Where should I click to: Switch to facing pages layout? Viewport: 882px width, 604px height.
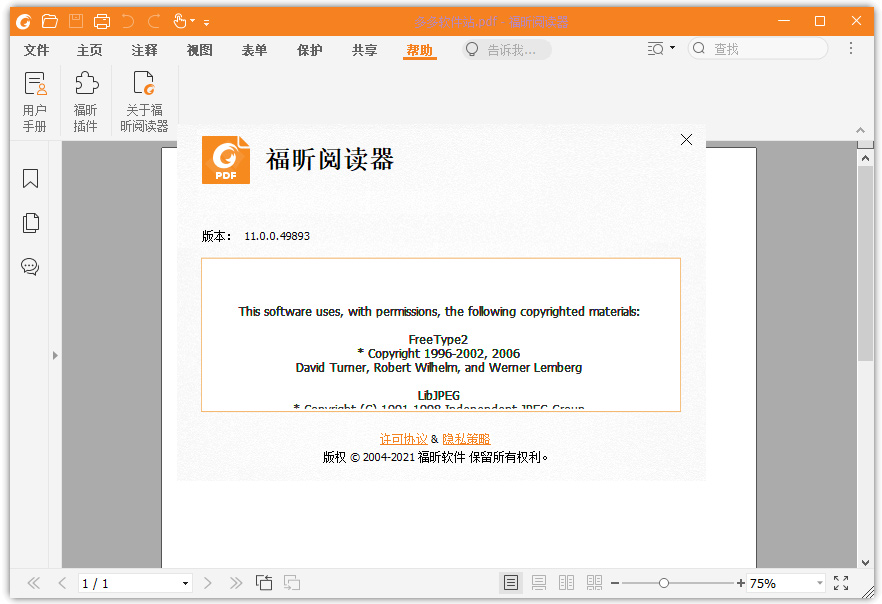(565, 582)
